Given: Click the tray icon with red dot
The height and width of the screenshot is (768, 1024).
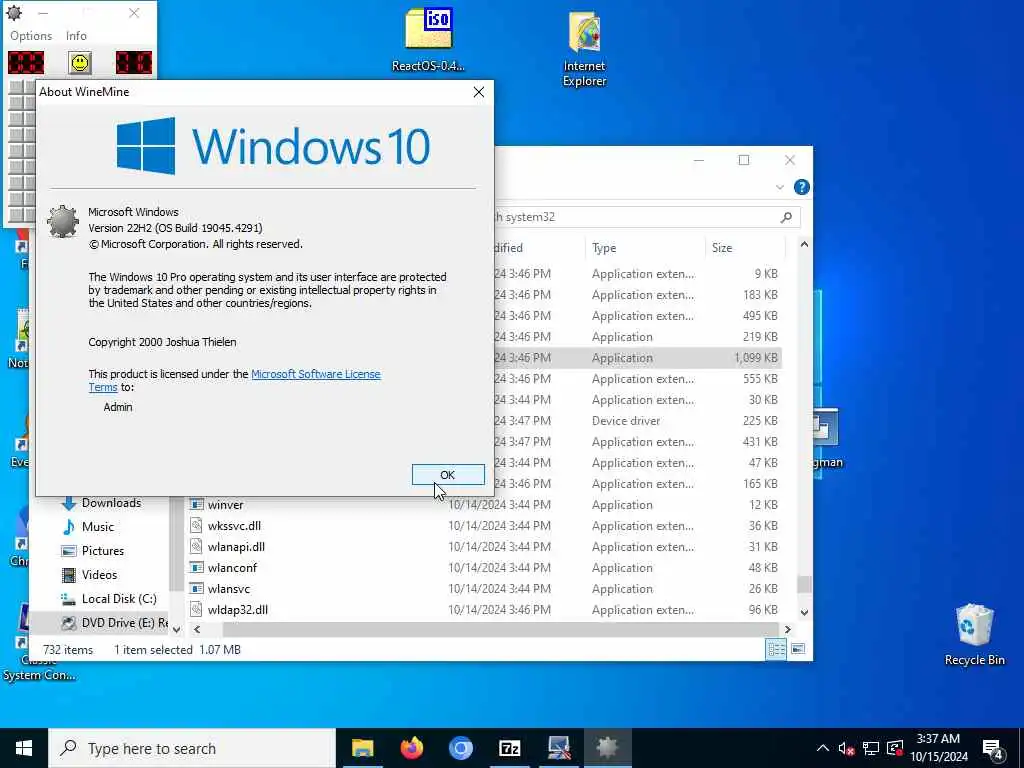Looking at the screenshot, I should [x=895, y=748].
